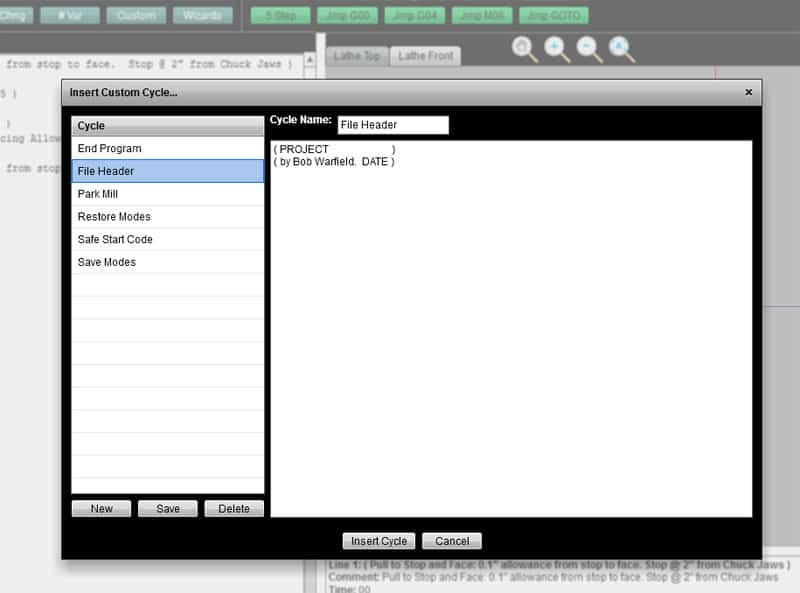Click the Jmp G00 button
The image size is (800, 593).
pos(345,15)
